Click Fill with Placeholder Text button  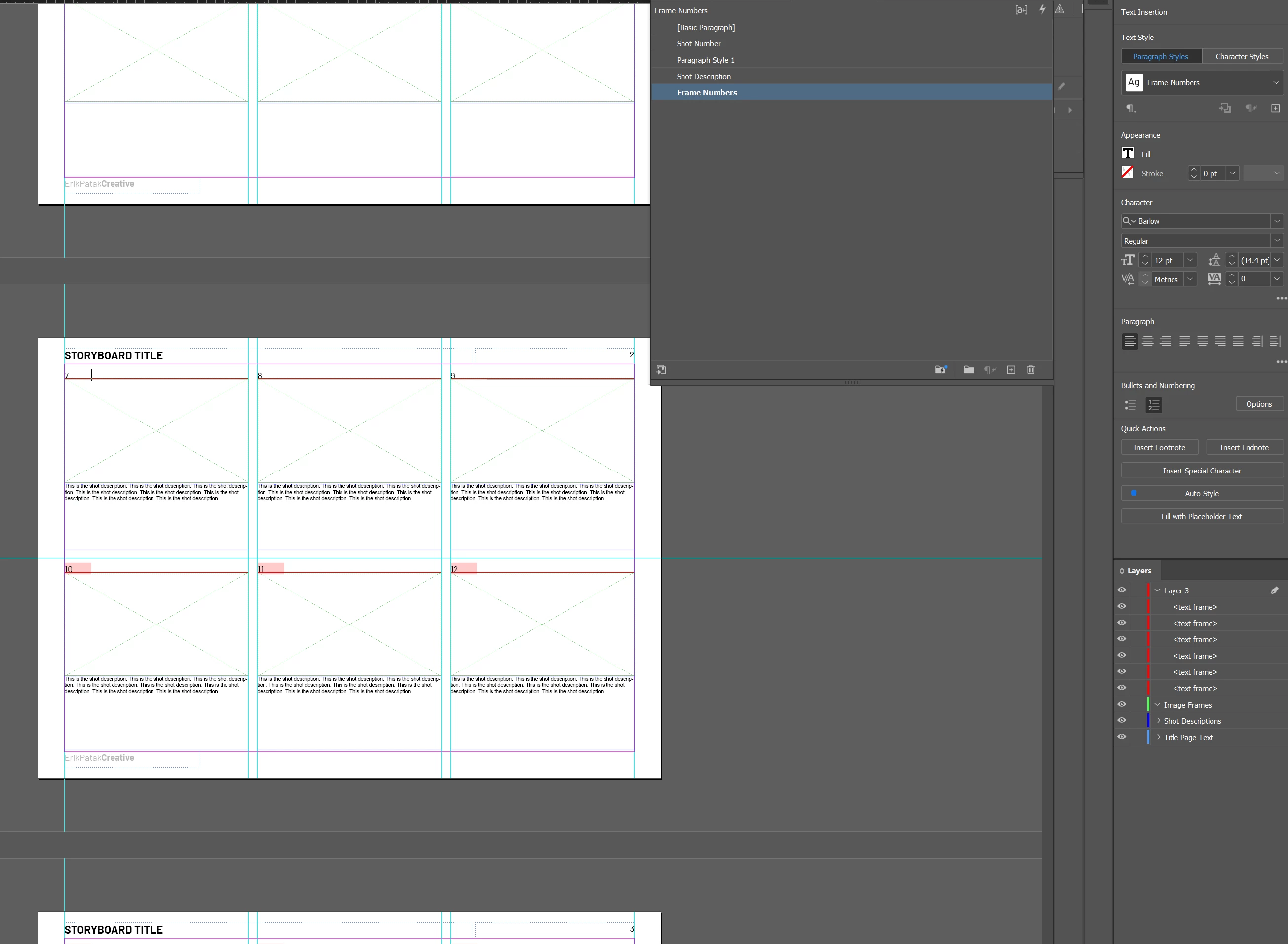pyautogui.click(x=1201, y=516)
